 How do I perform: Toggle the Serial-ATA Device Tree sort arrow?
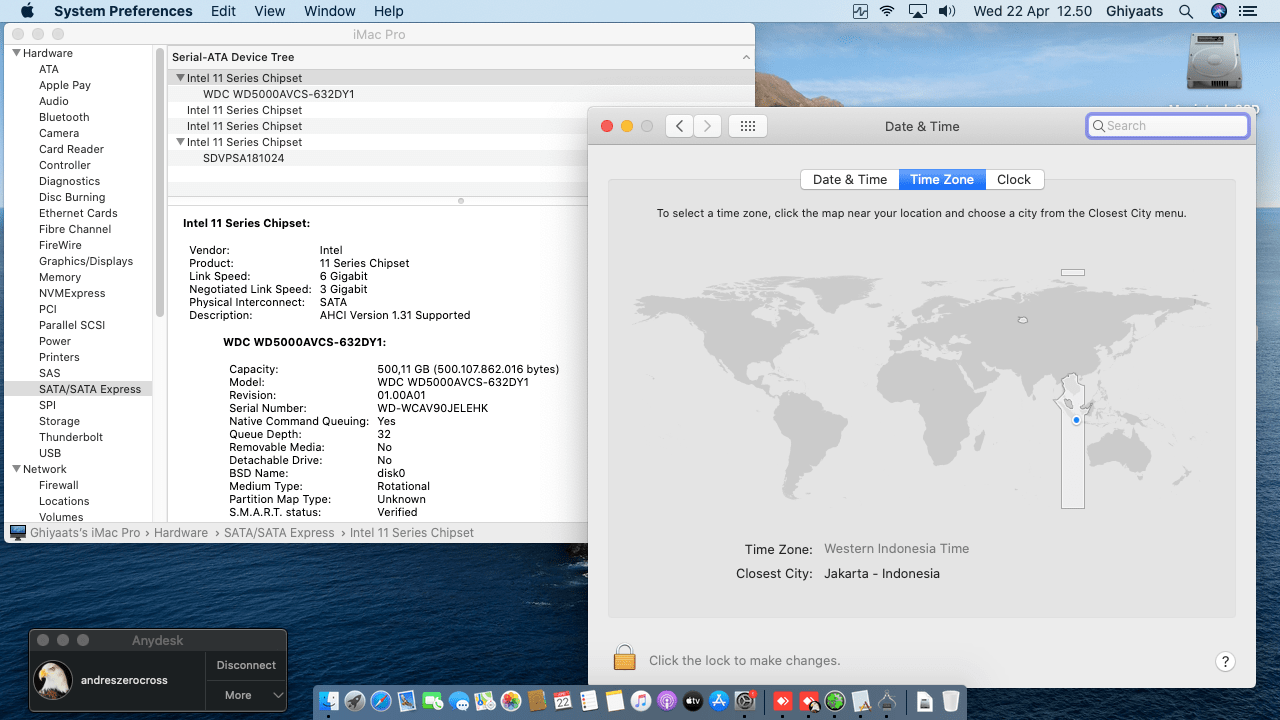tap(745, 57)
